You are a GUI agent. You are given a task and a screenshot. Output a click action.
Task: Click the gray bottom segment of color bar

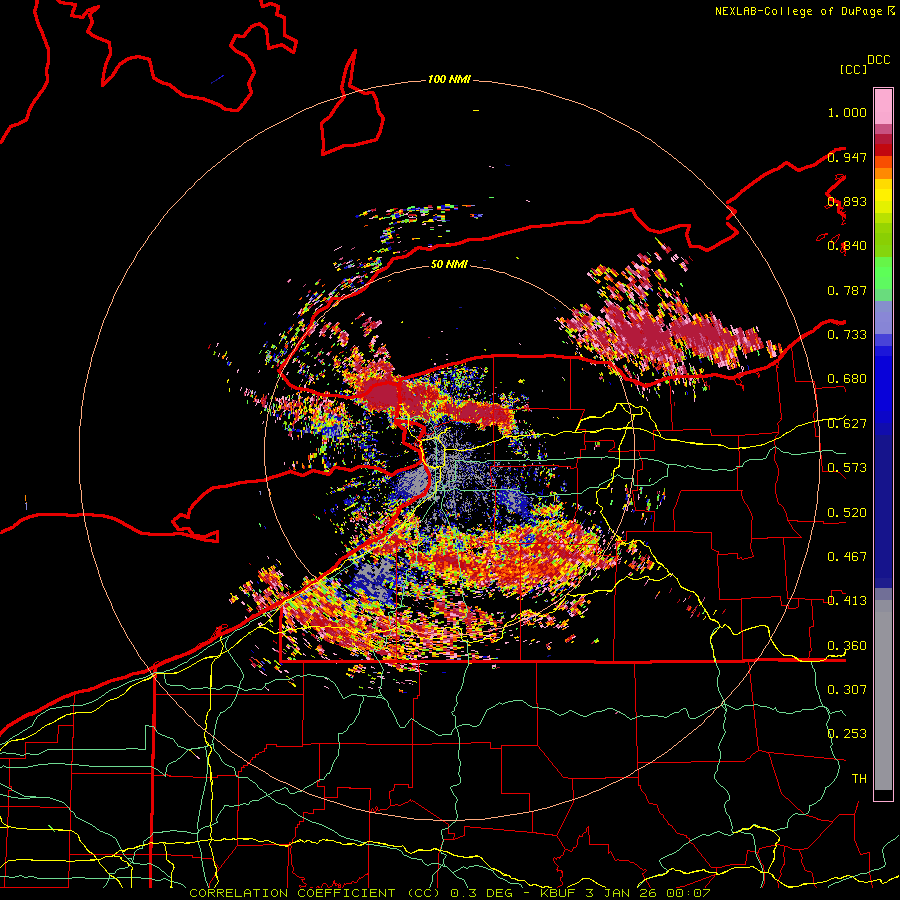[x=883, y=695]
